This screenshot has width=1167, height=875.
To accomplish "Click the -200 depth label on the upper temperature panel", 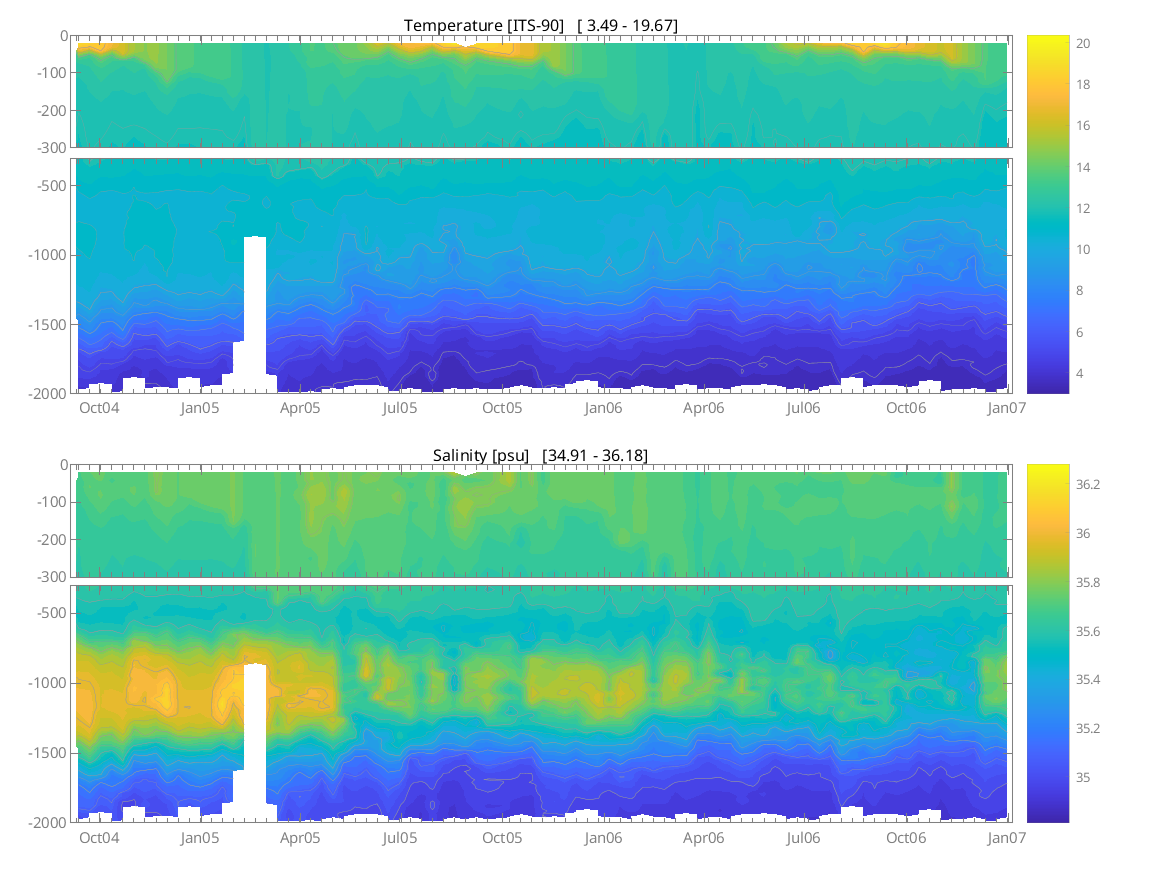I will pyautogui.click(x=52, y=110).
